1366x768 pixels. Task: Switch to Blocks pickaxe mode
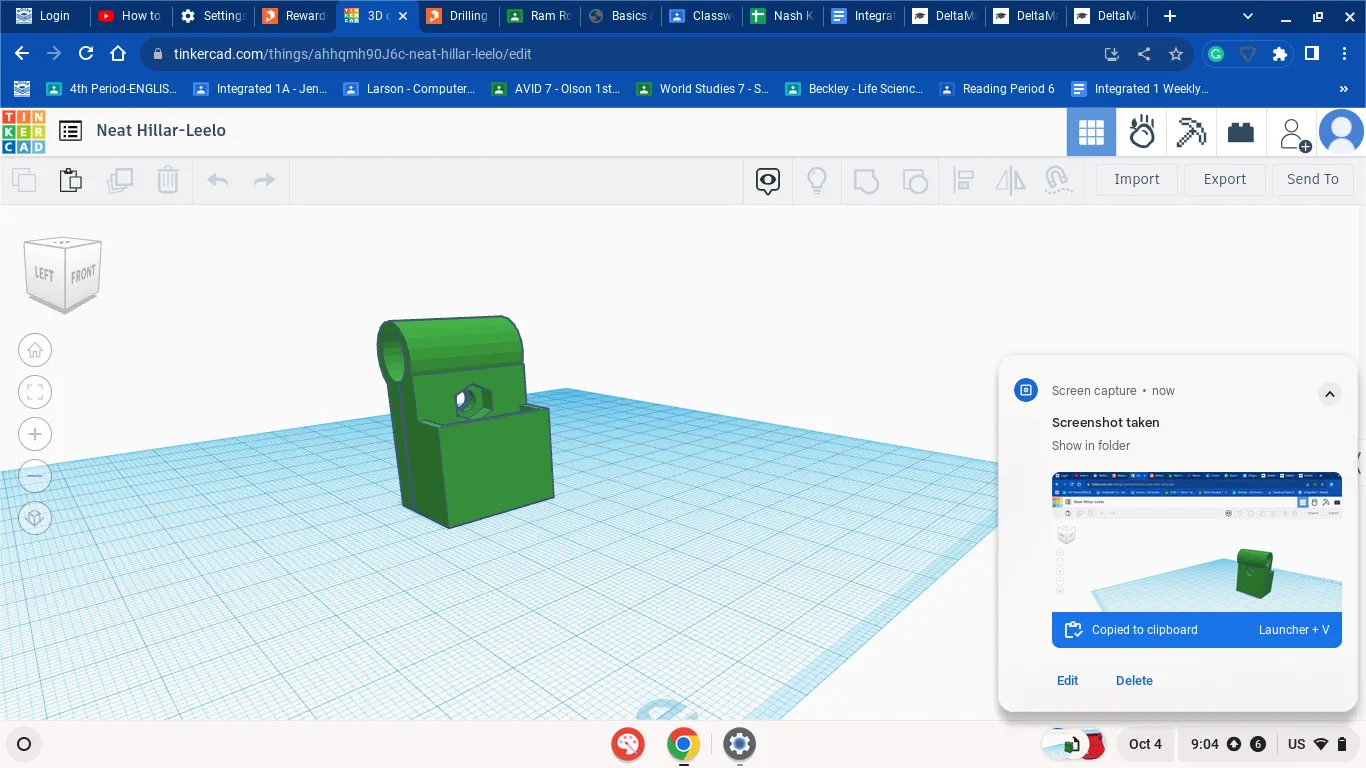point(1191,132)
